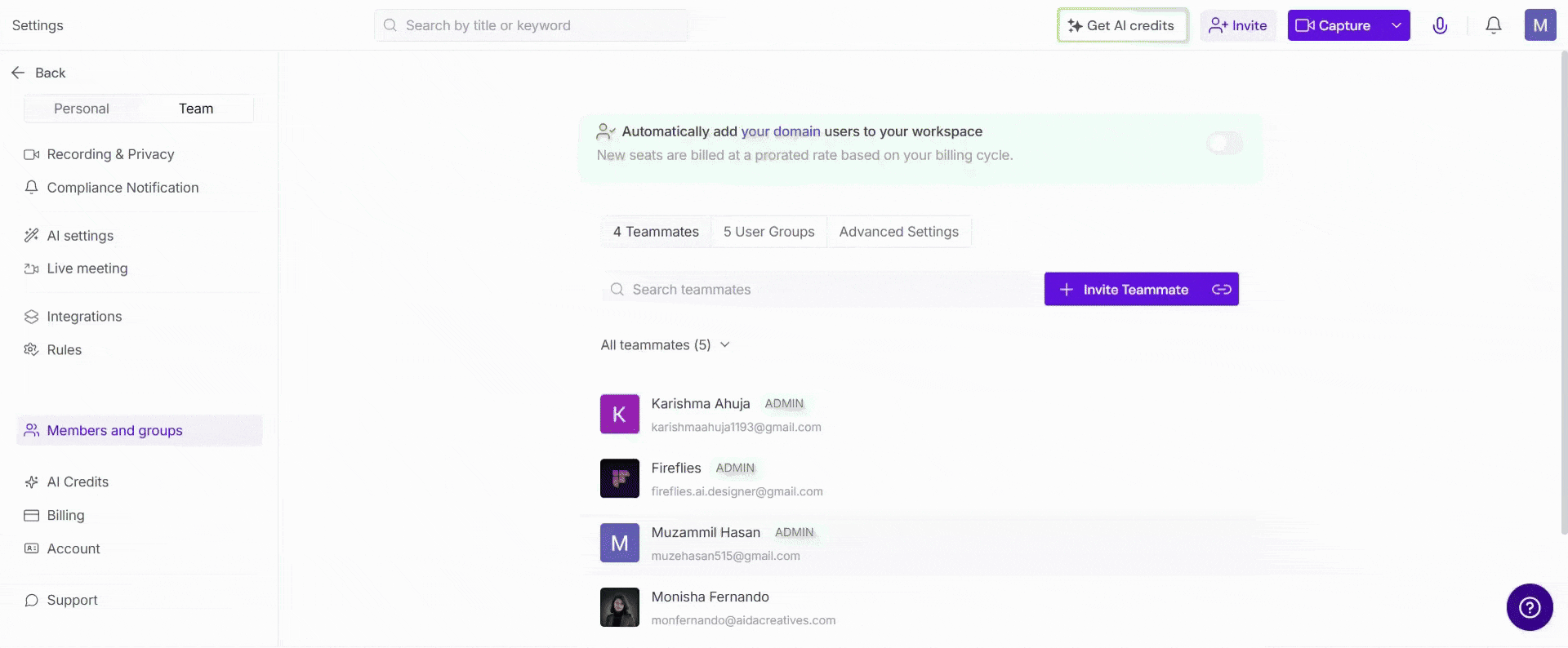Click Karishma Ahuja's K avatar
The height and width of the screenshot is (648, 1568).
point(620,414)
